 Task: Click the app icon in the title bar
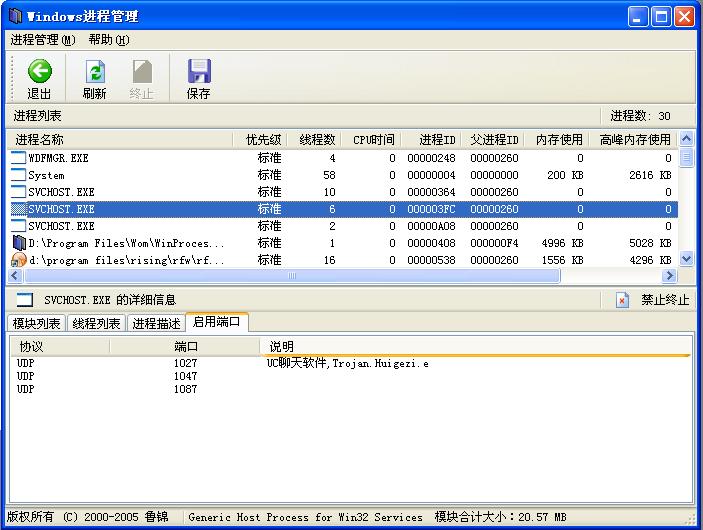tap(16, 16)
